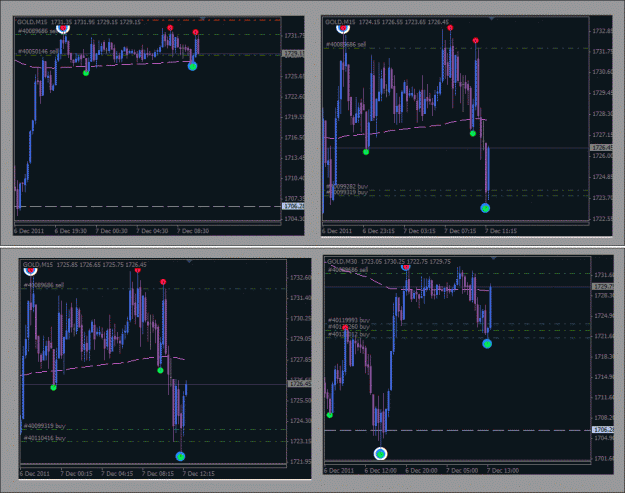Click the 1730.60 price scale value
The height and width of the screenshot is (493, 625).
click(x=602, y=72)
